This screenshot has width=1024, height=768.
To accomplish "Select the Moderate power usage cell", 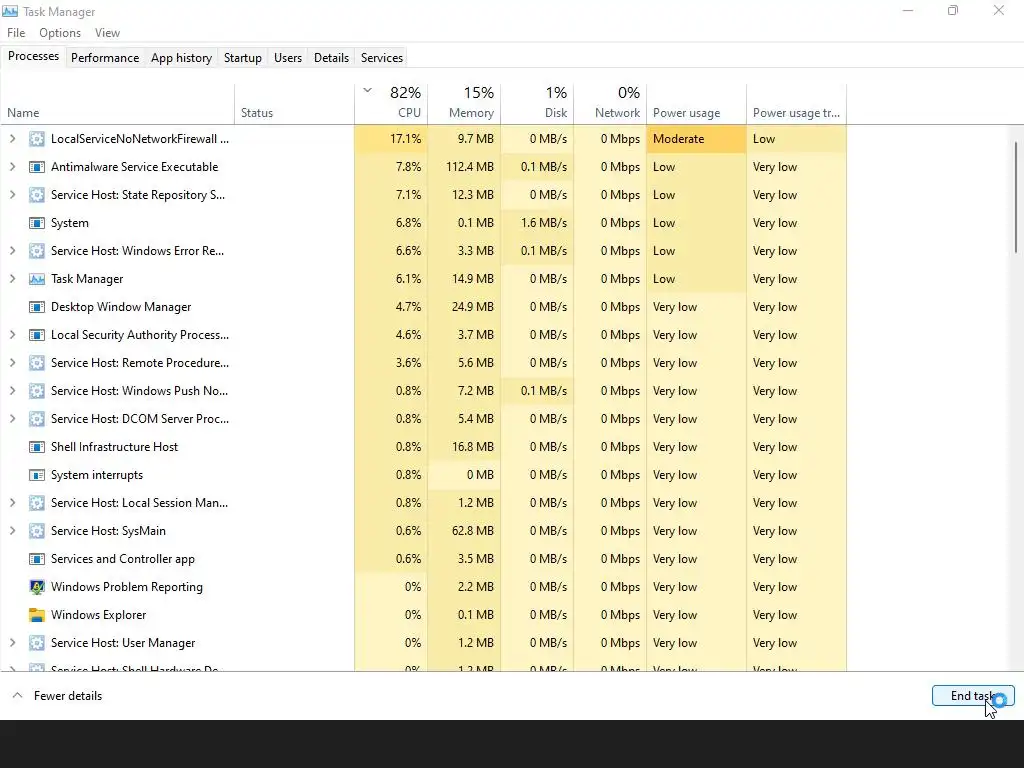I will pyautogui.click(x=697, y=139).
